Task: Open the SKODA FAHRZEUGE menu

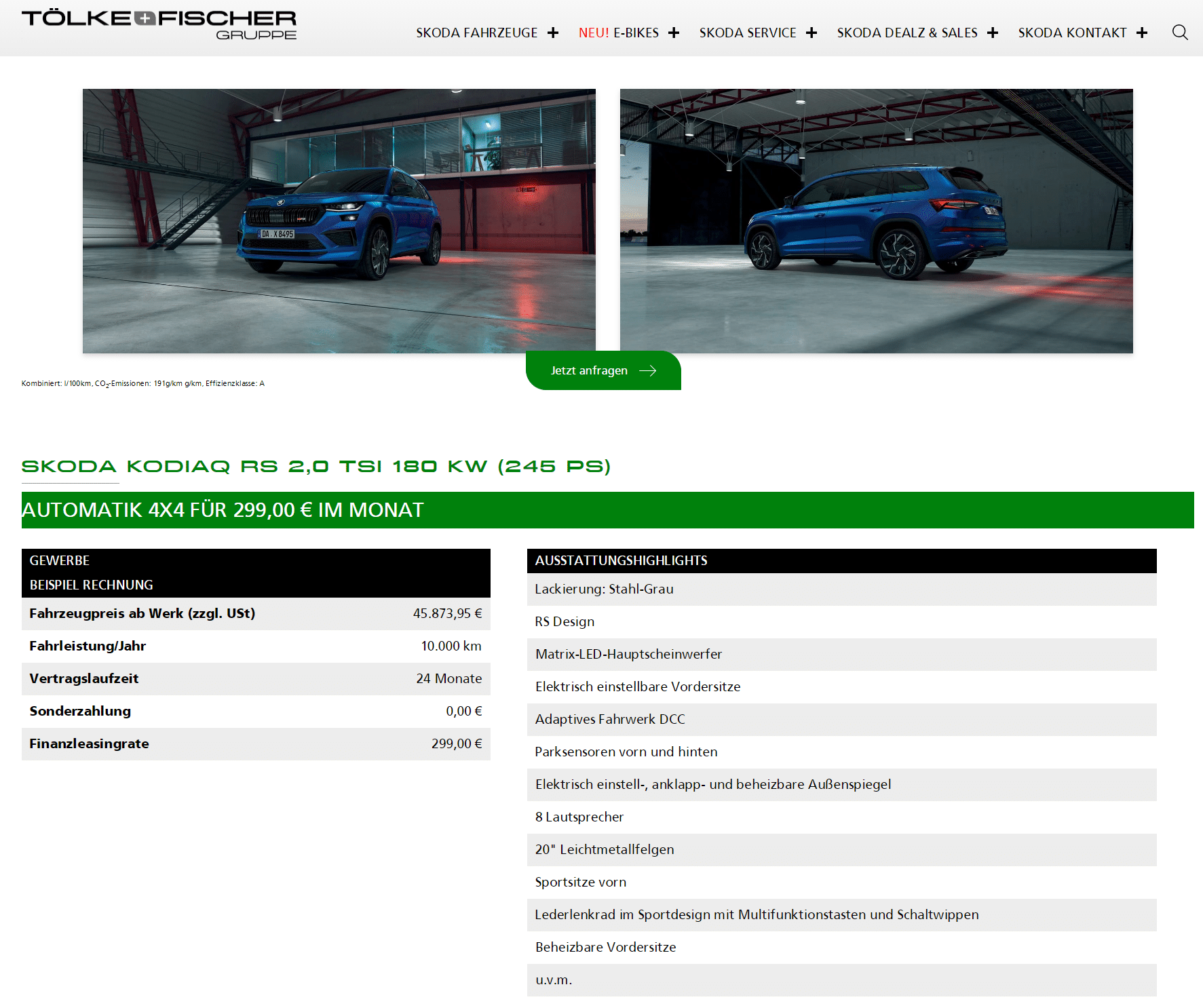Action: point(476,33)
